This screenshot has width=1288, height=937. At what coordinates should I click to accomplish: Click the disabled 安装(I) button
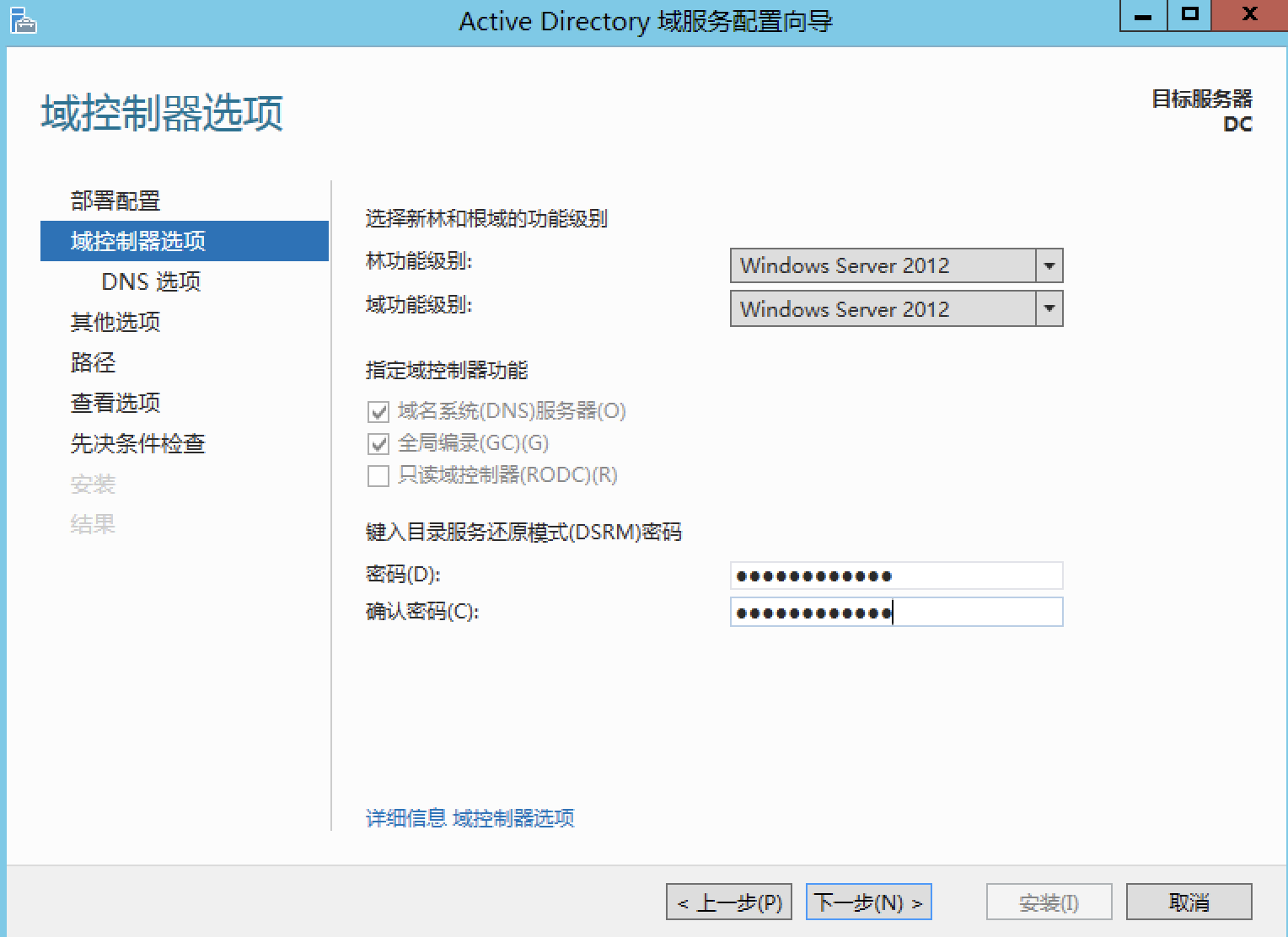1049,902
